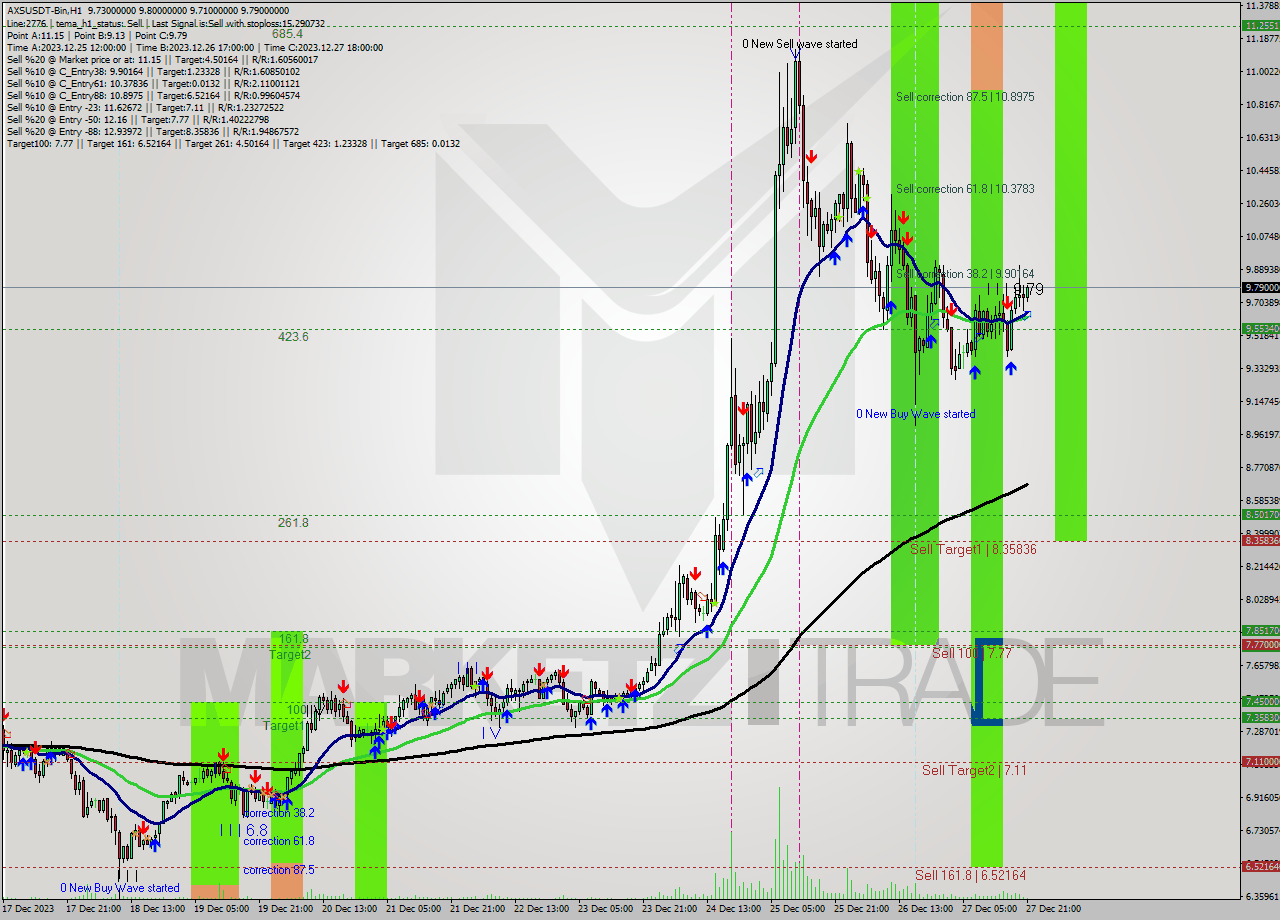Click the green 7.8517 price axis tag
The width and height of the screenshot is (1280, 920).
(1260, 631)
